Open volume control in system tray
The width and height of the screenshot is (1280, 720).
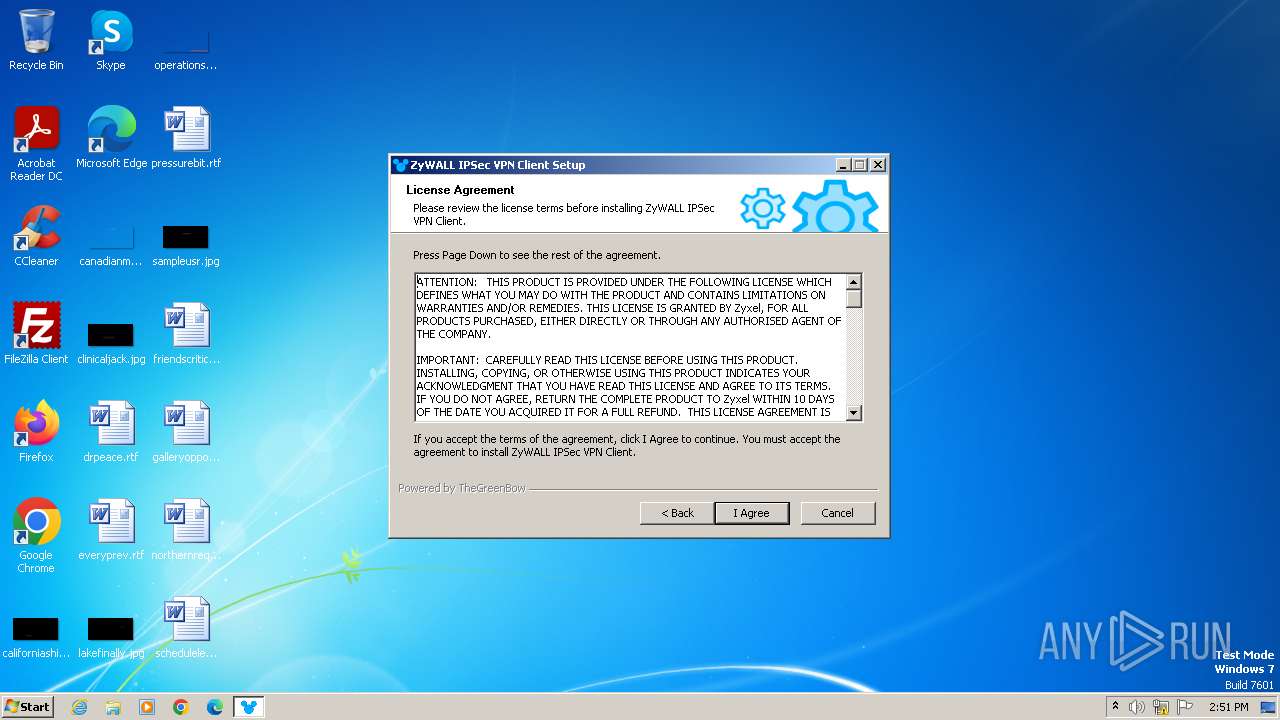tap(1137, 707)
